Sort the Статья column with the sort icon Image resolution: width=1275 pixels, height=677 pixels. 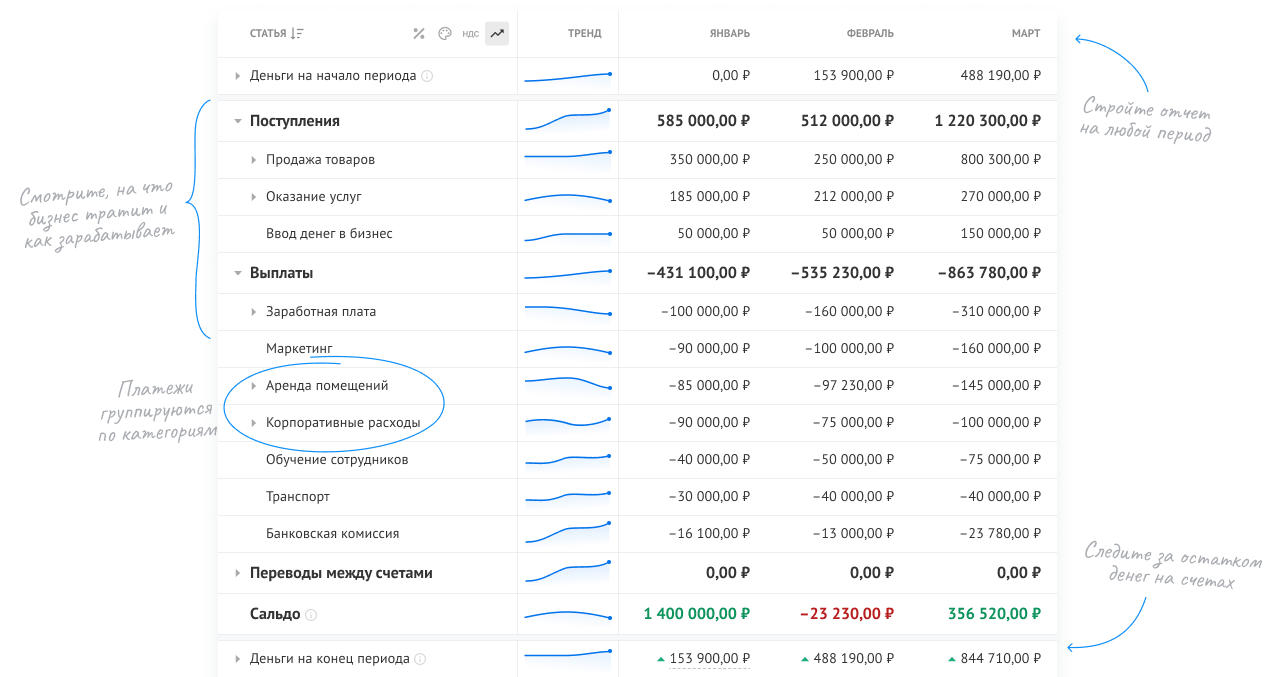pos(297,33)
